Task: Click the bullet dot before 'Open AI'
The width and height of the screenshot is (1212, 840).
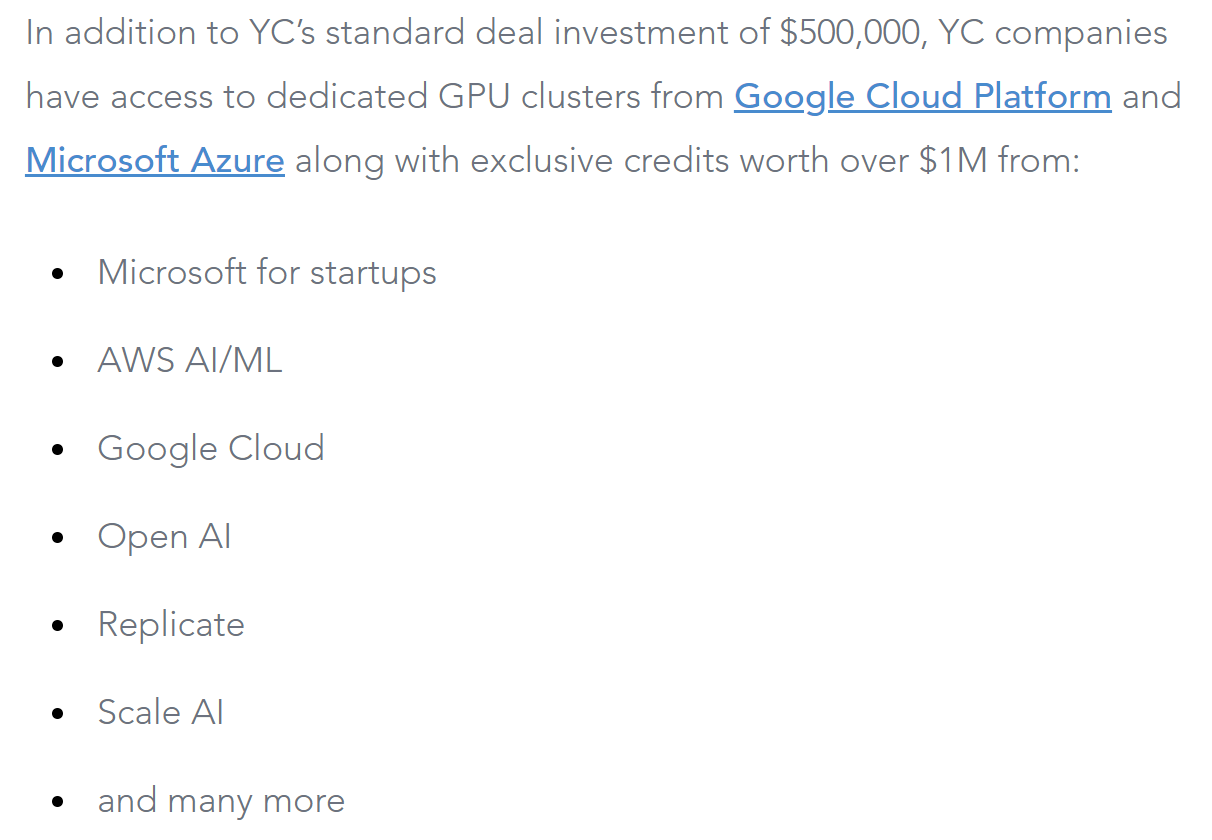Action: click(x=58, y=538)
